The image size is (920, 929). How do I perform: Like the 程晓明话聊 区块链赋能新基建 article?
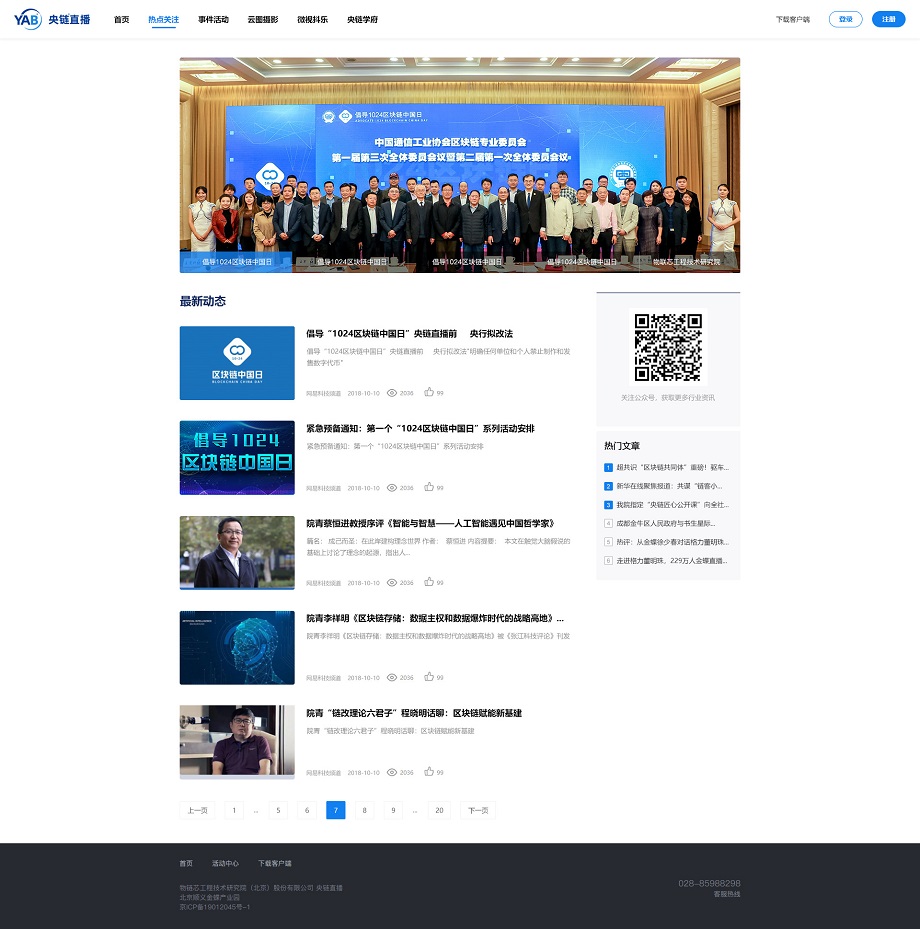coord(429,771)
